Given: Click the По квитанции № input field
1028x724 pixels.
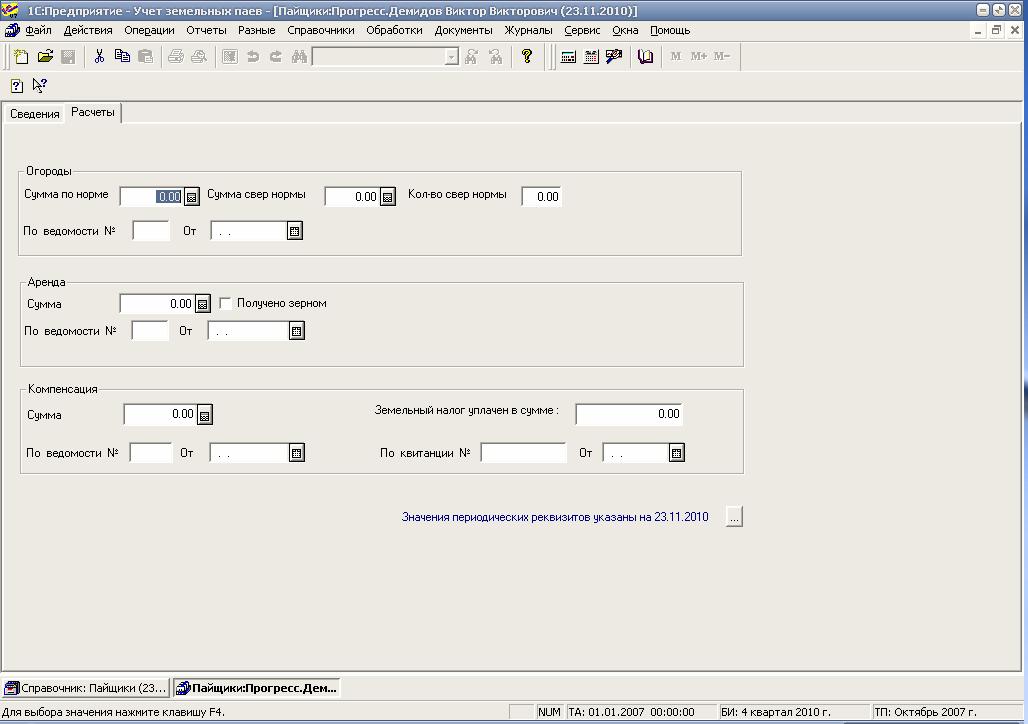Looking at the screenshot, I should tap(523, 452).
